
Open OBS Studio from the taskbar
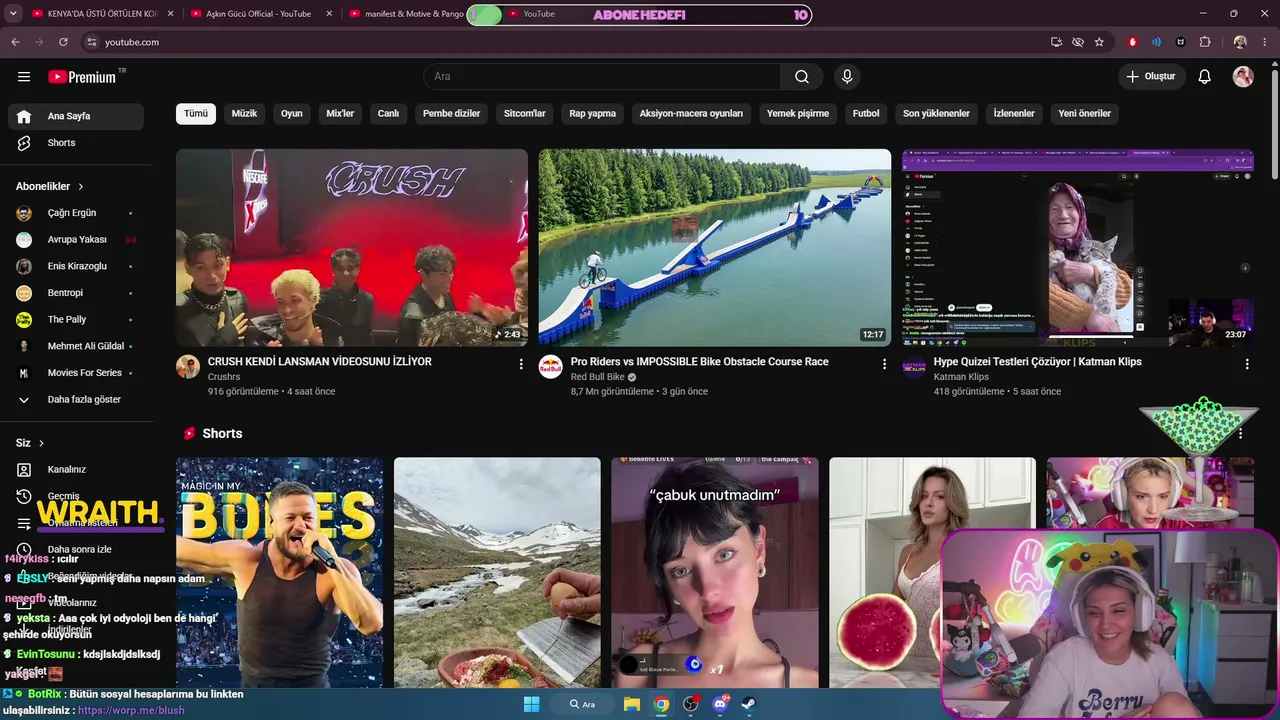[x=690, y=704]
